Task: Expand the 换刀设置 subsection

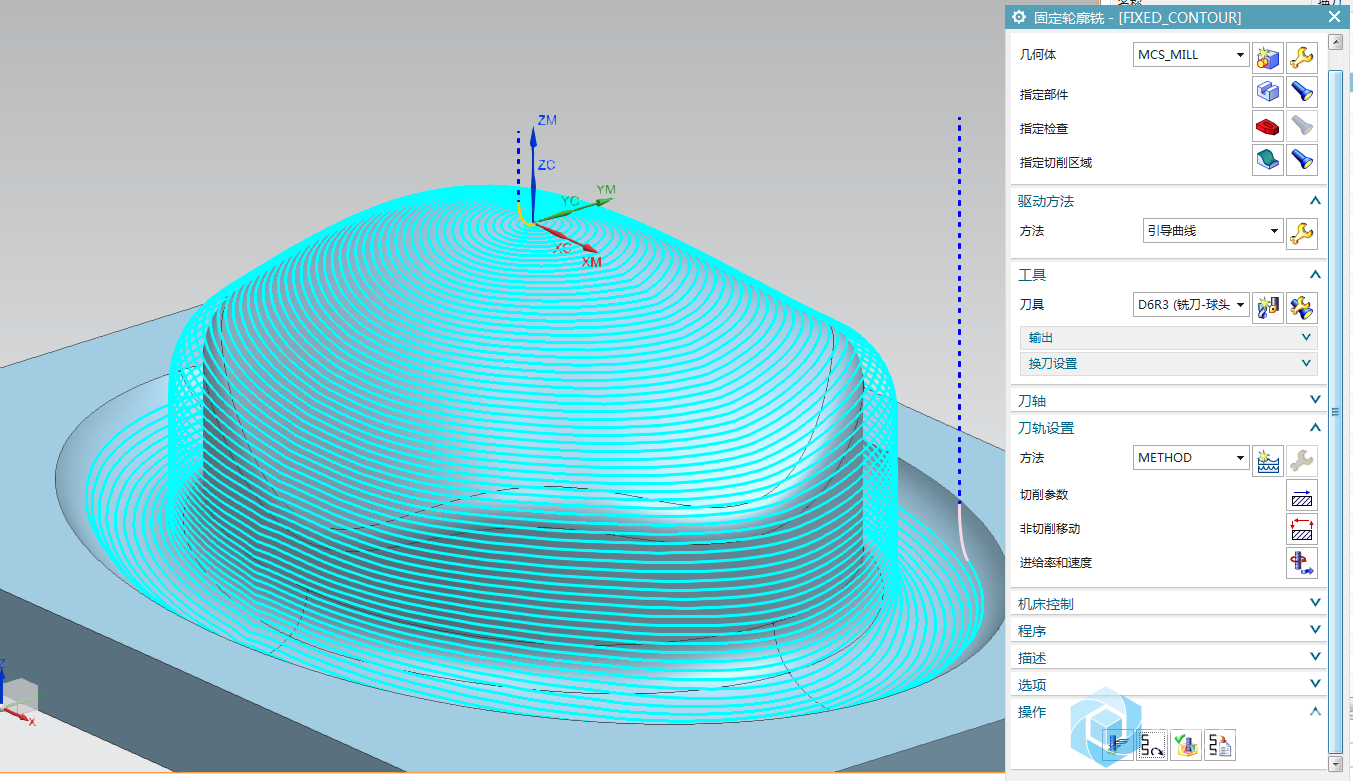Action: (x=1306, y=363)
